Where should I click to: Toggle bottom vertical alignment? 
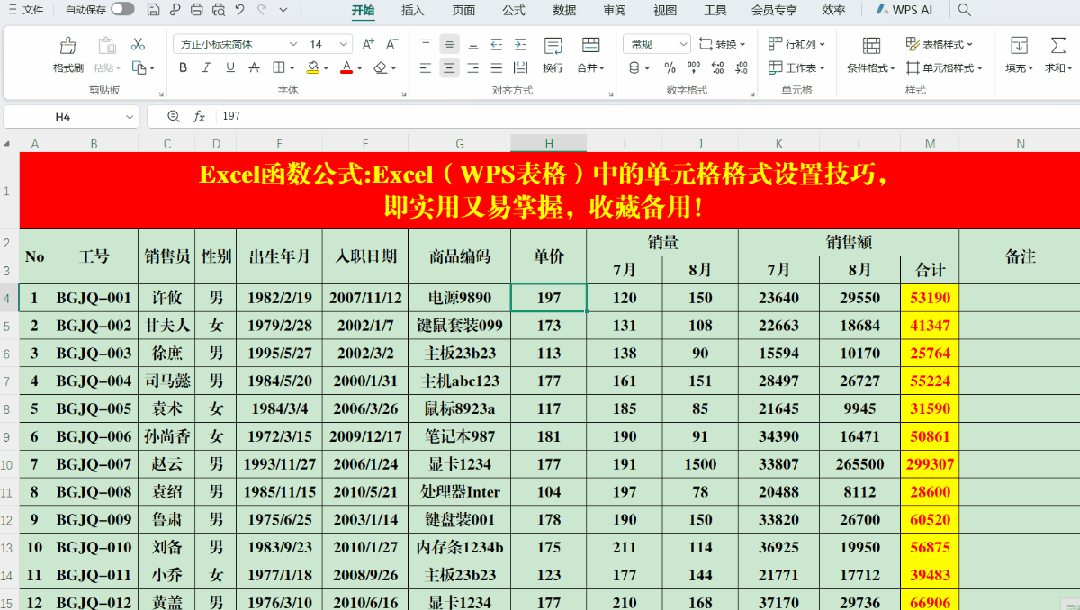[473, 45]
